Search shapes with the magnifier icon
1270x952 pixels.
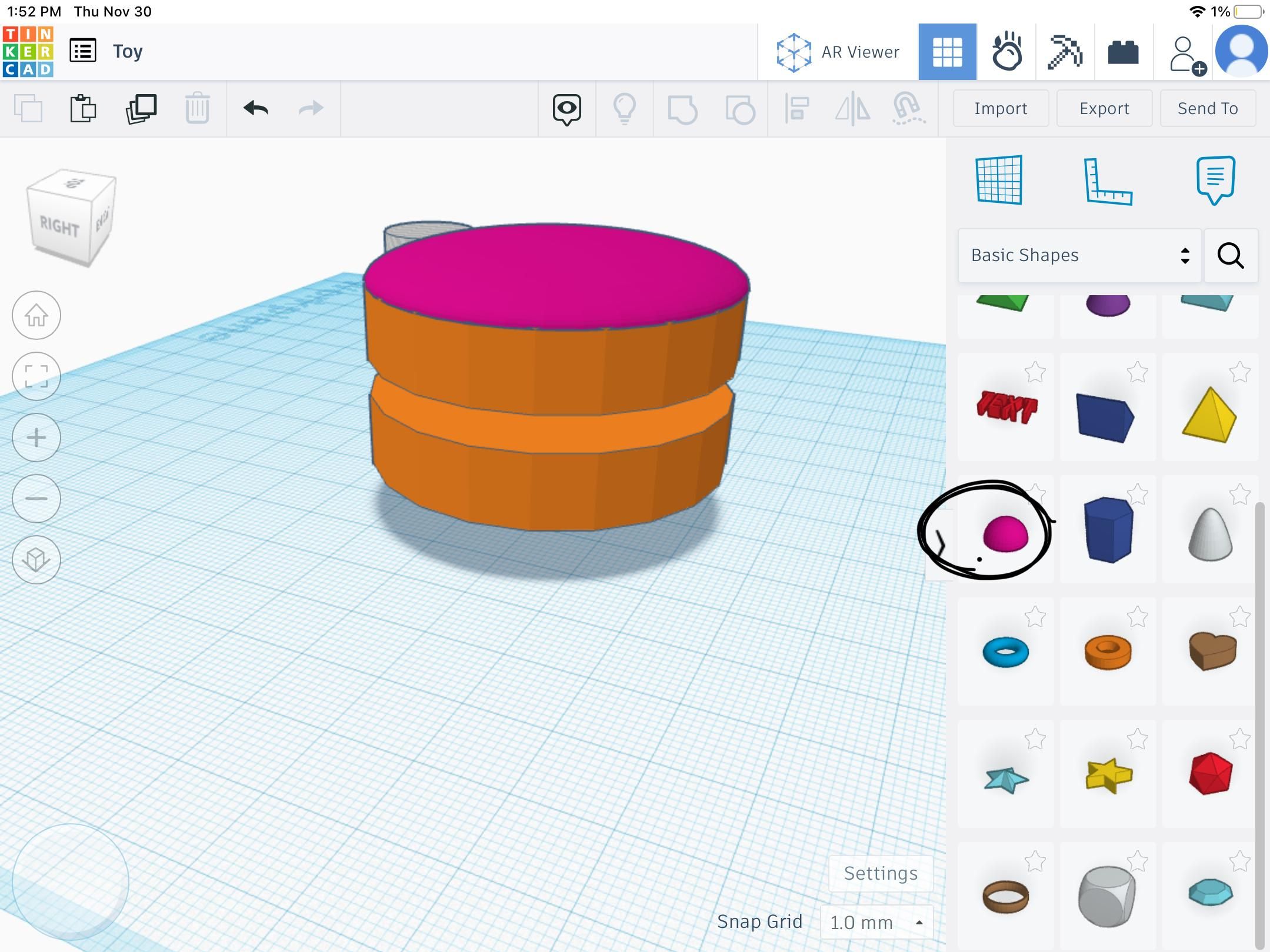click(1231, 255)
